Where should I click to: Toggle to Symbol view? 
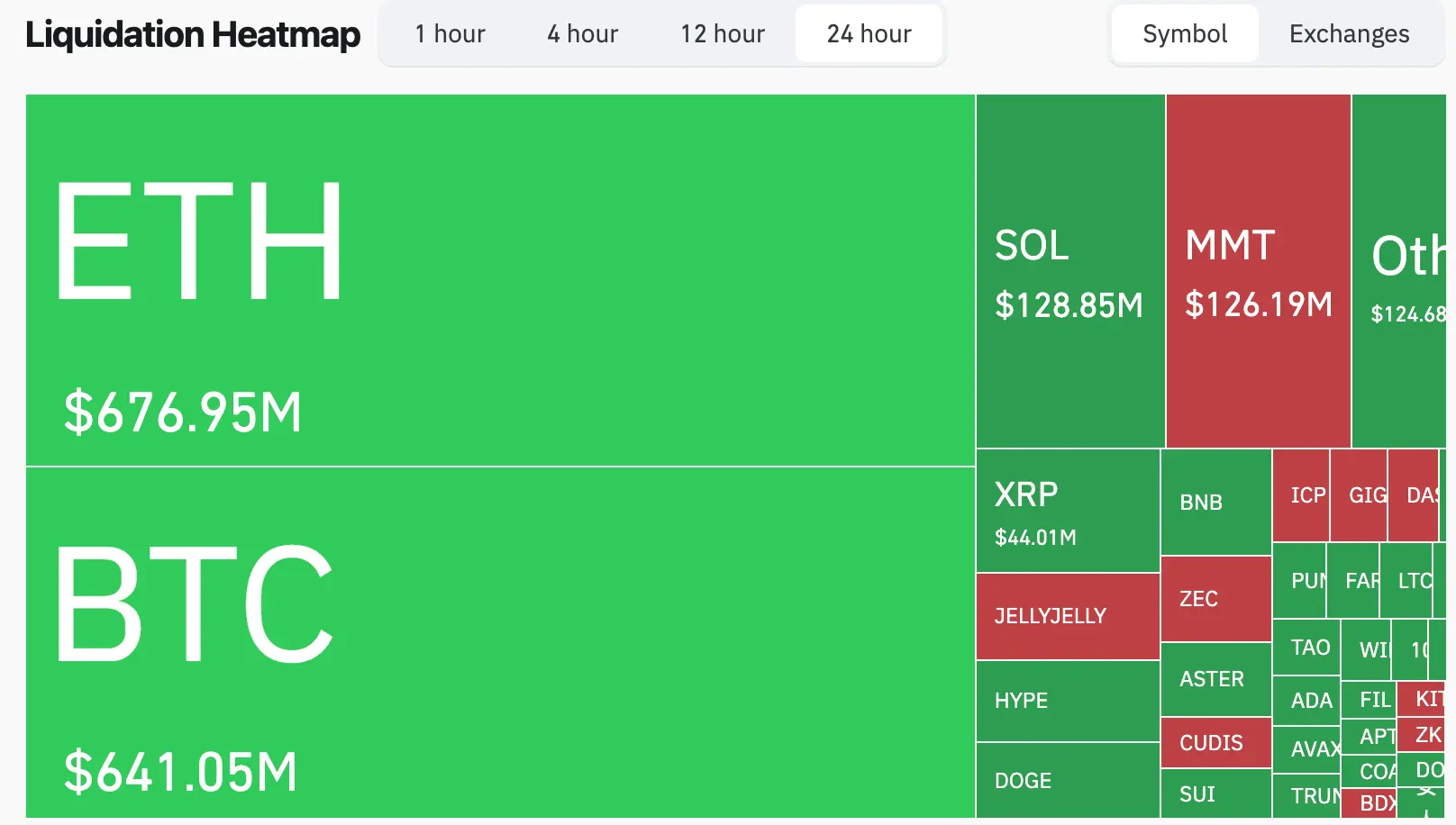click(x=1184, y=33)
